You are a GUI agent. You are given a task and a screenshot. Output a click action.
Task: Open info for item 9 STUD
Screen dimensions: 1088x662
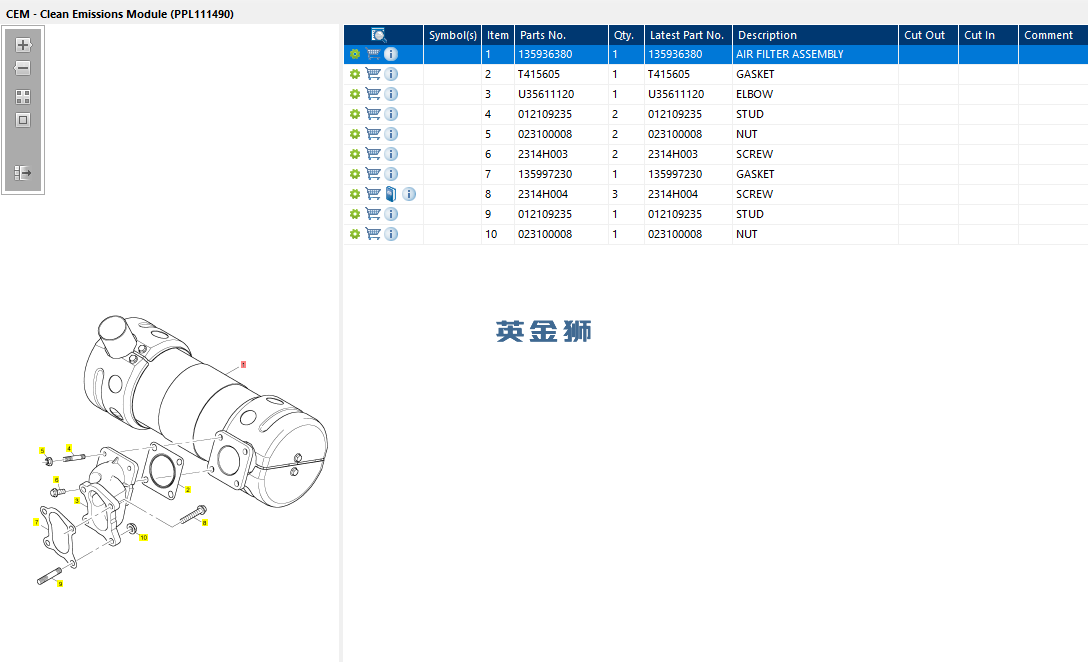(391, 214)
